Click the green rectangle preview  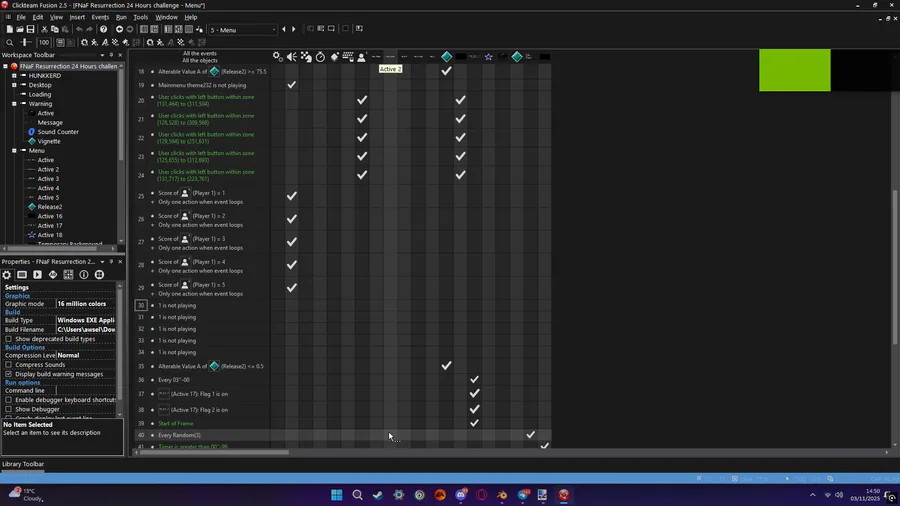794,70
